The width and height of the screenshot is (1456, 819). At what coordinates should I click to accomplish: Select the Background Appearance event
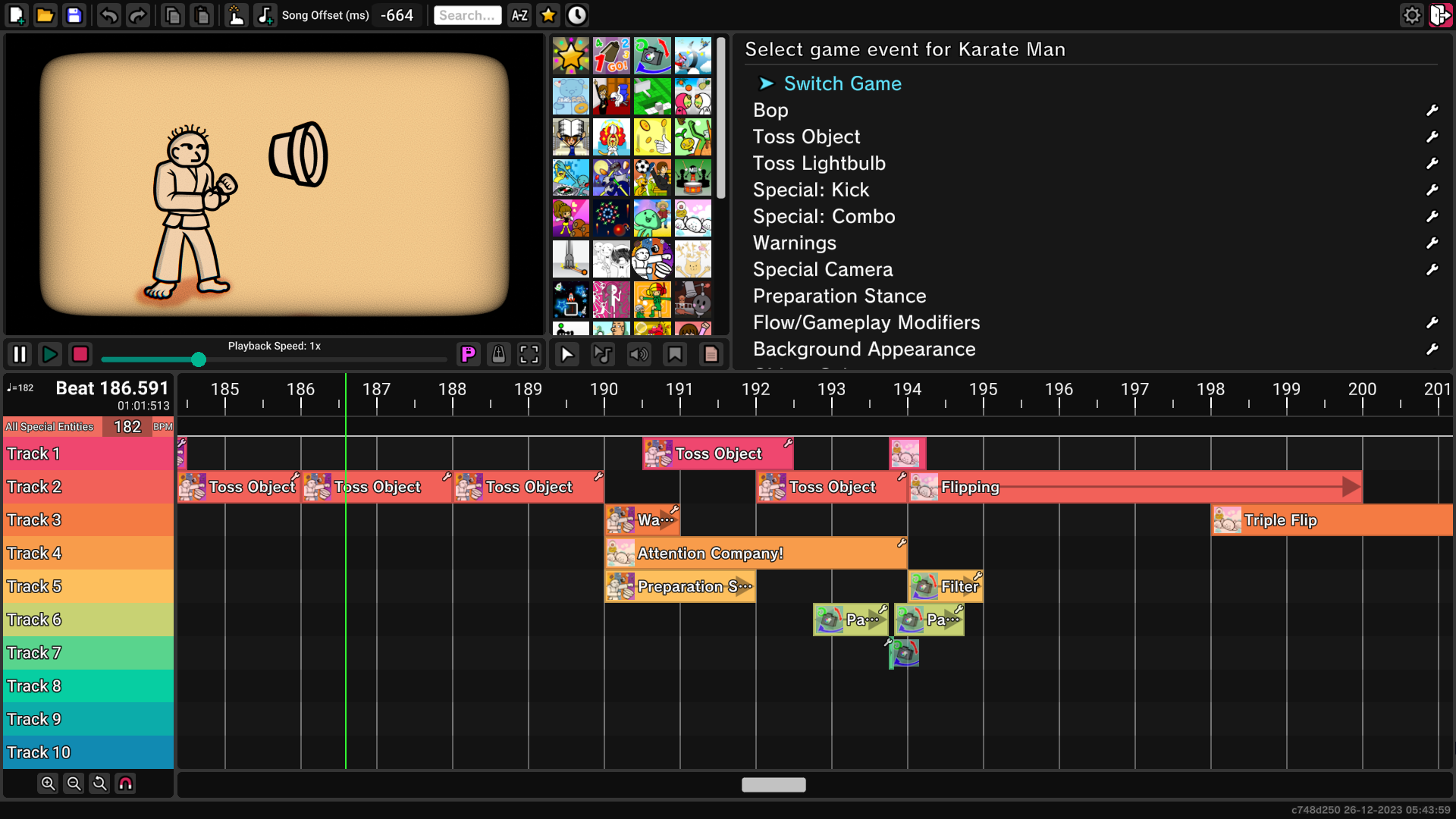tap(864, 350)
